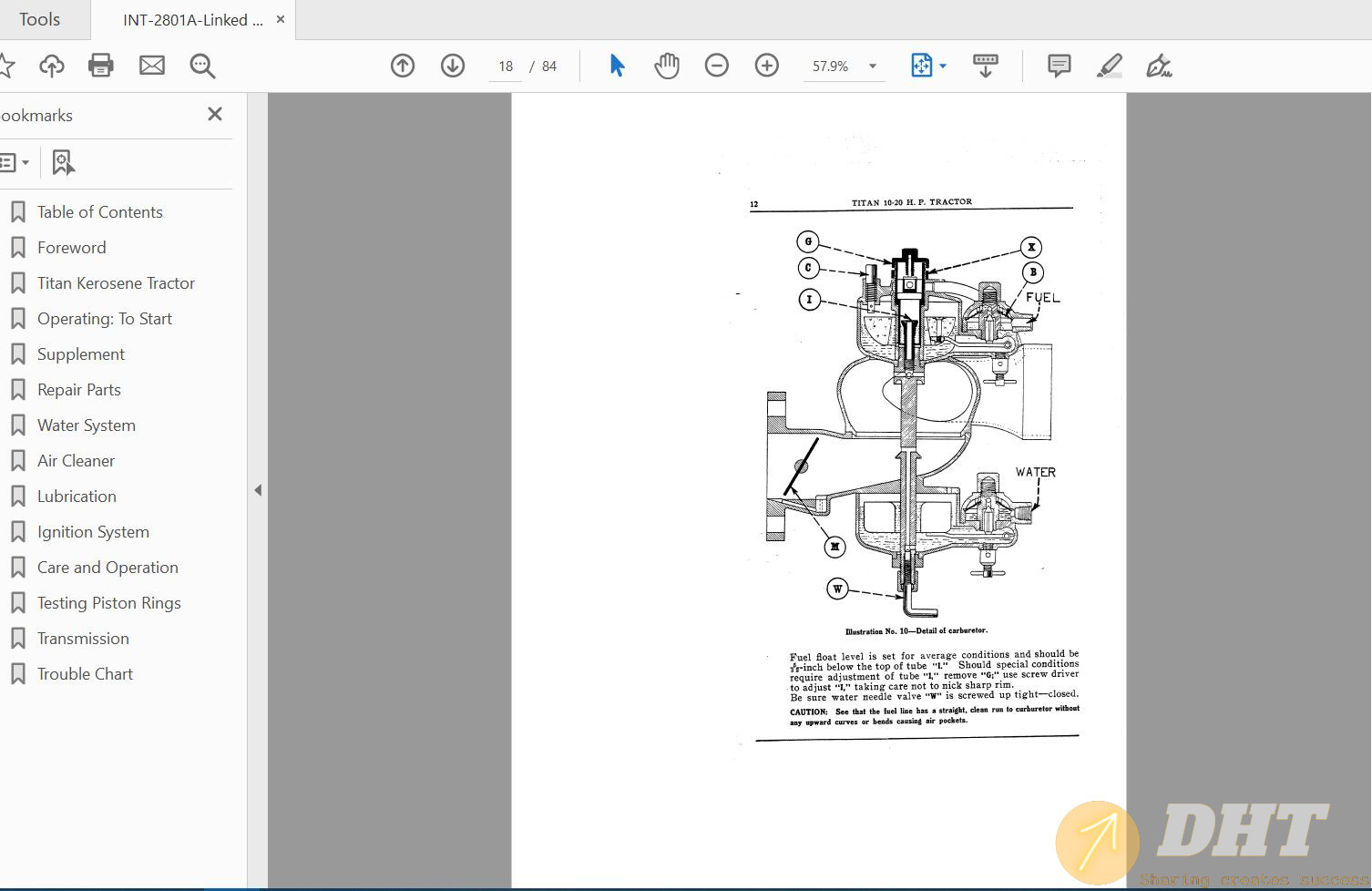
Task: Click the fit page view icon
Action: 921,66
